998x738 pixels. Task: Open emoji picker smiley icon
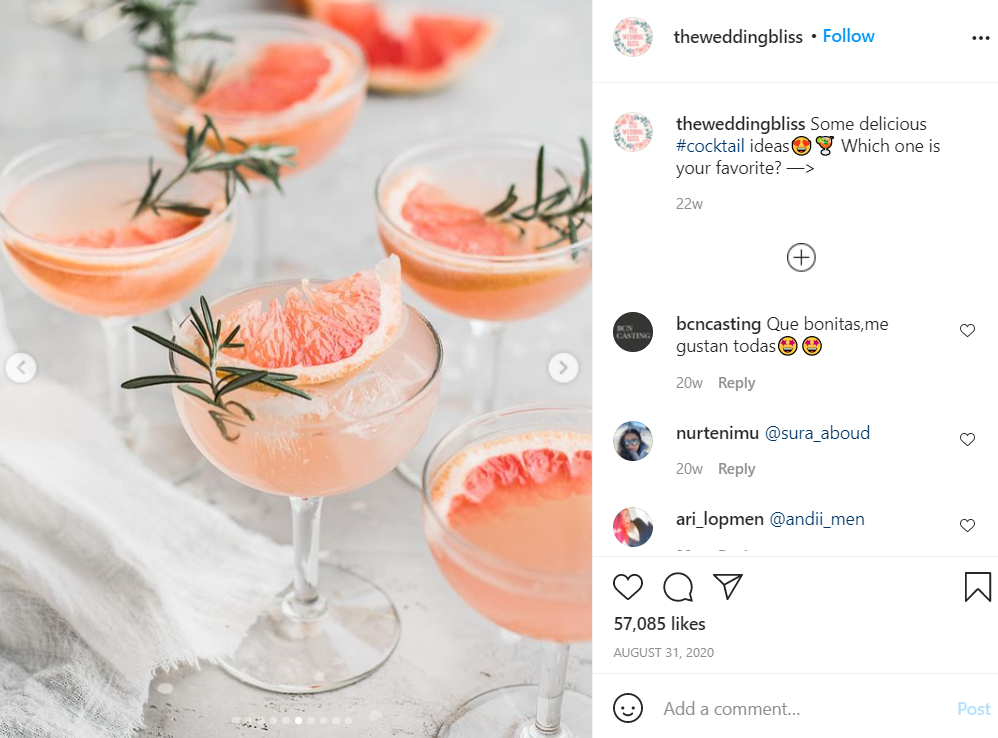(628, 708)
